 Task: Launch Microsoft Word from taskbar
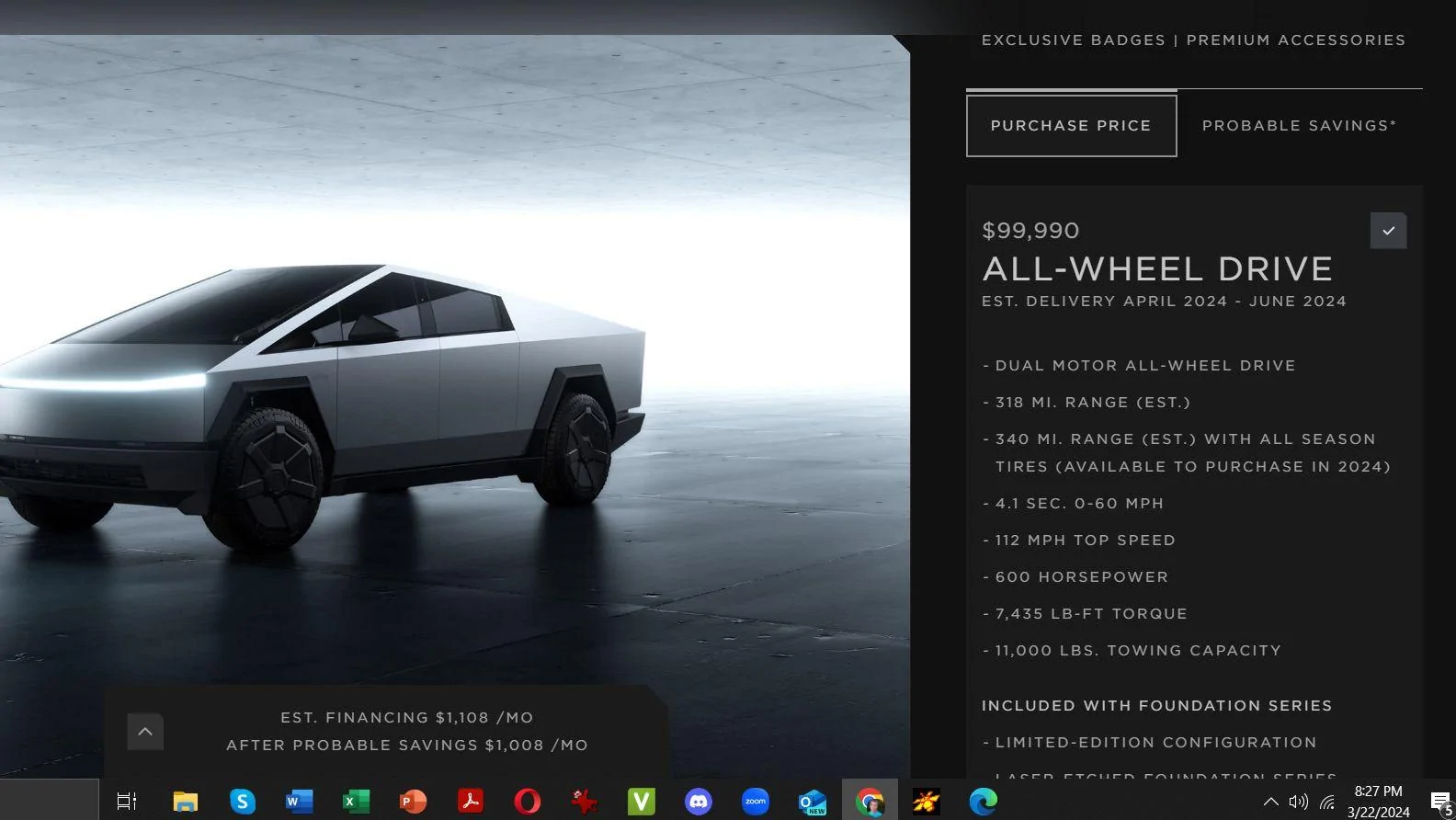coord(300,802)
